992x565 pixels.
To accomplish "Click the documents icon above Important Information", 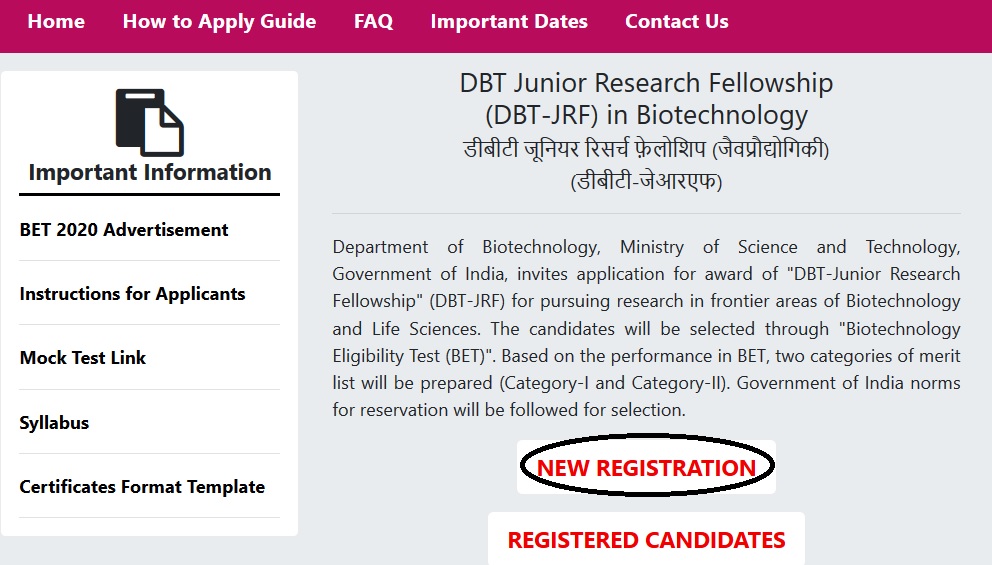I will click(x=150, y=123).
